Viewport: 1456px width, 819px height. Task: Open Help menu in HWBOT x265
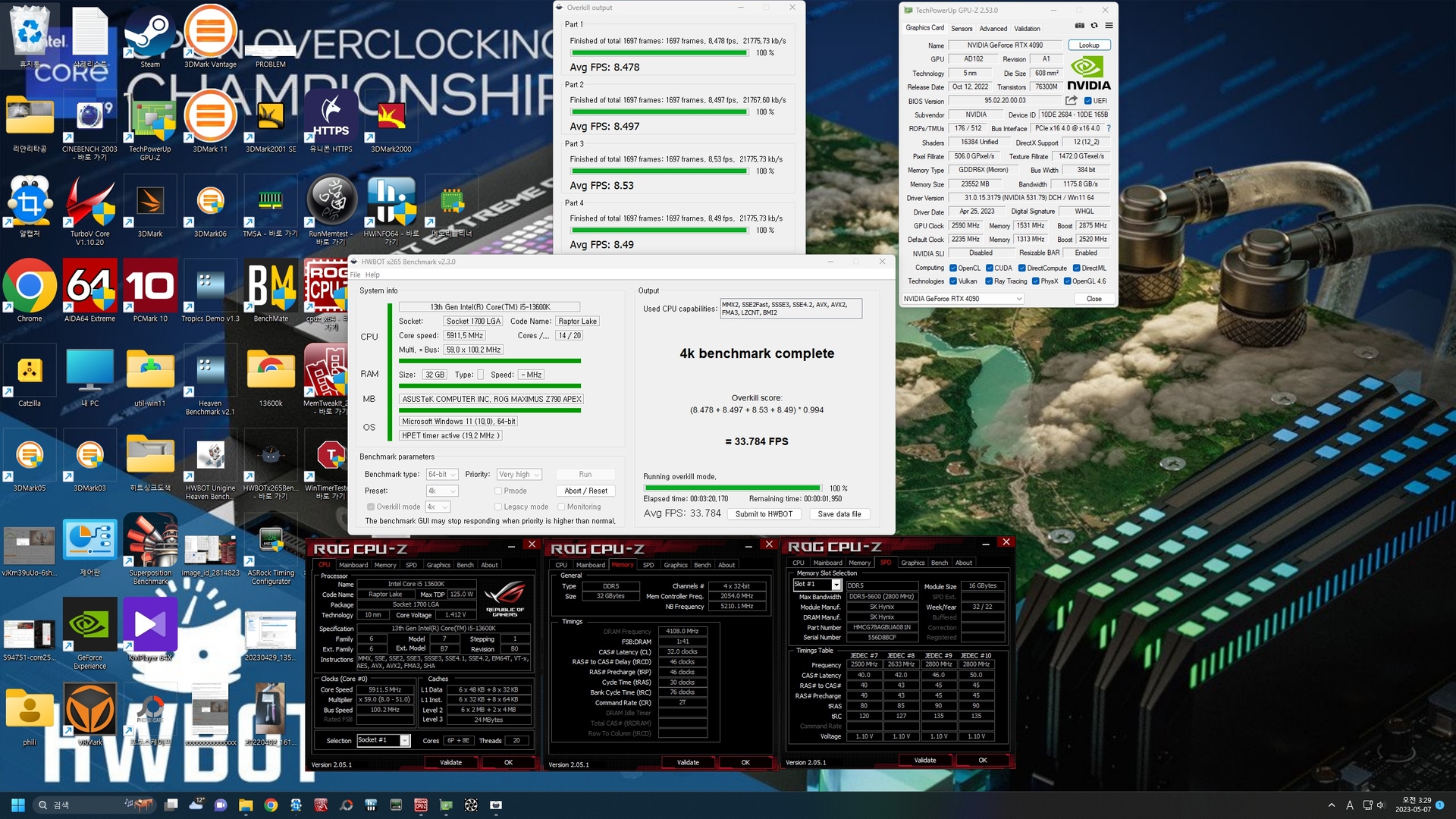[x=372, y=275]
